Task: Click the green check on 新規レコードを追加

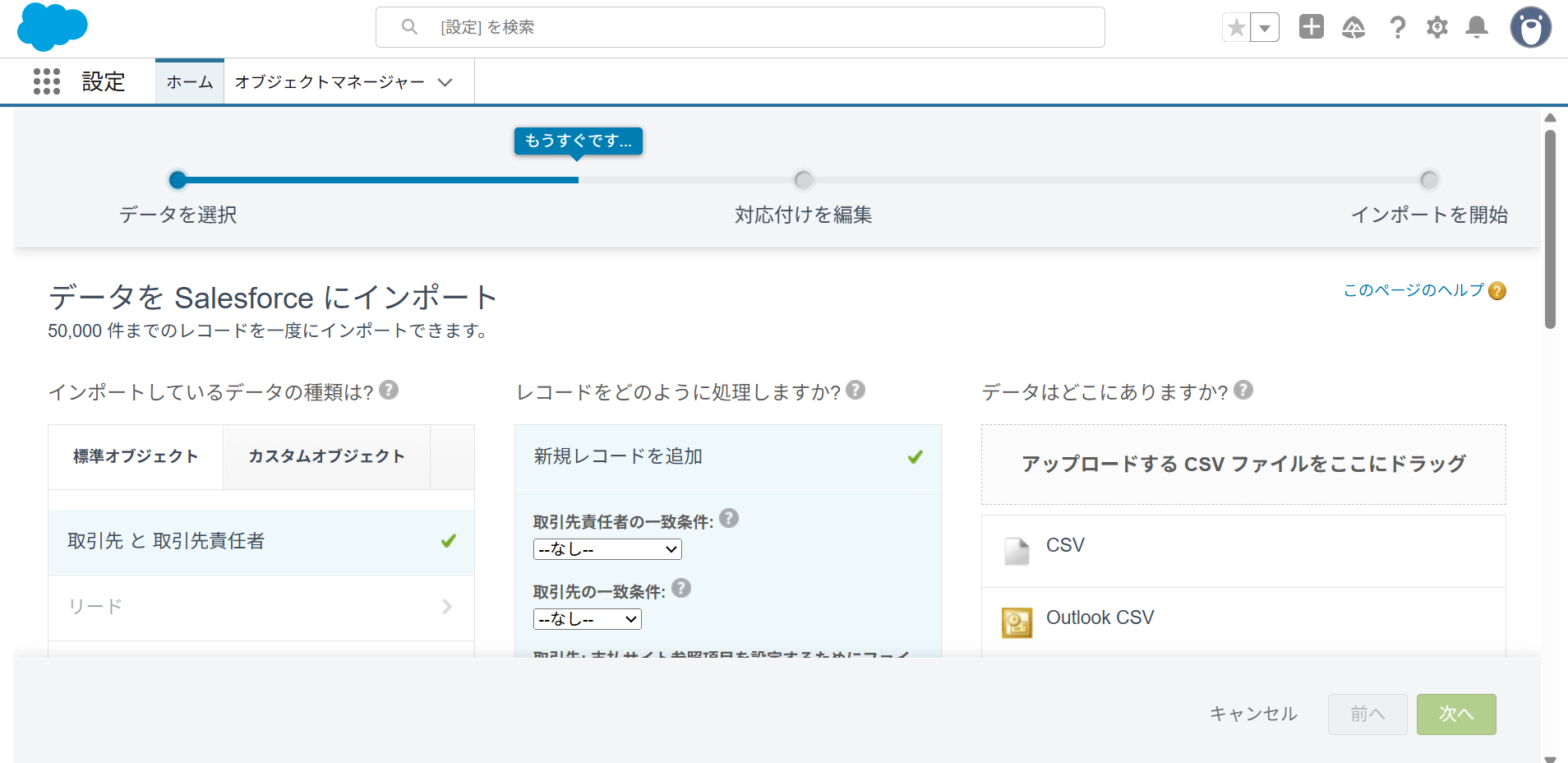Action: 915,457
